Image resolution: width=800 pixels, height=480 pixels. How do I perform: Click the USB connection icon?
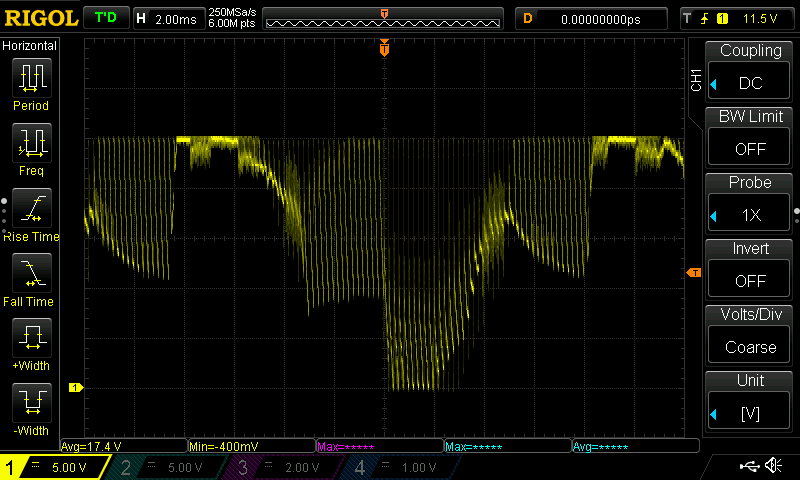[x=748, y=466]
